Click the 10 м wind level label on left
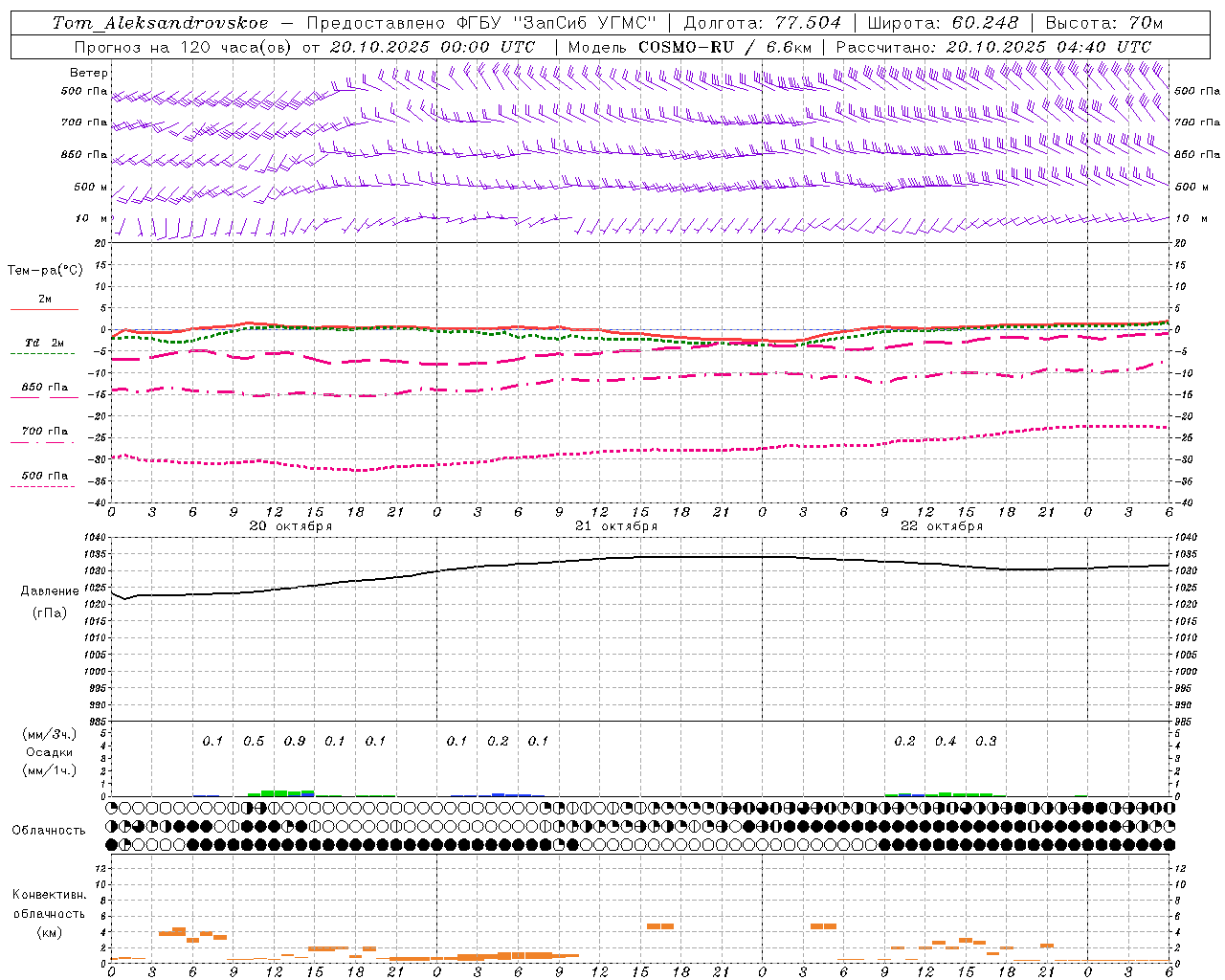1225x980 pixels. coord(92,218)
